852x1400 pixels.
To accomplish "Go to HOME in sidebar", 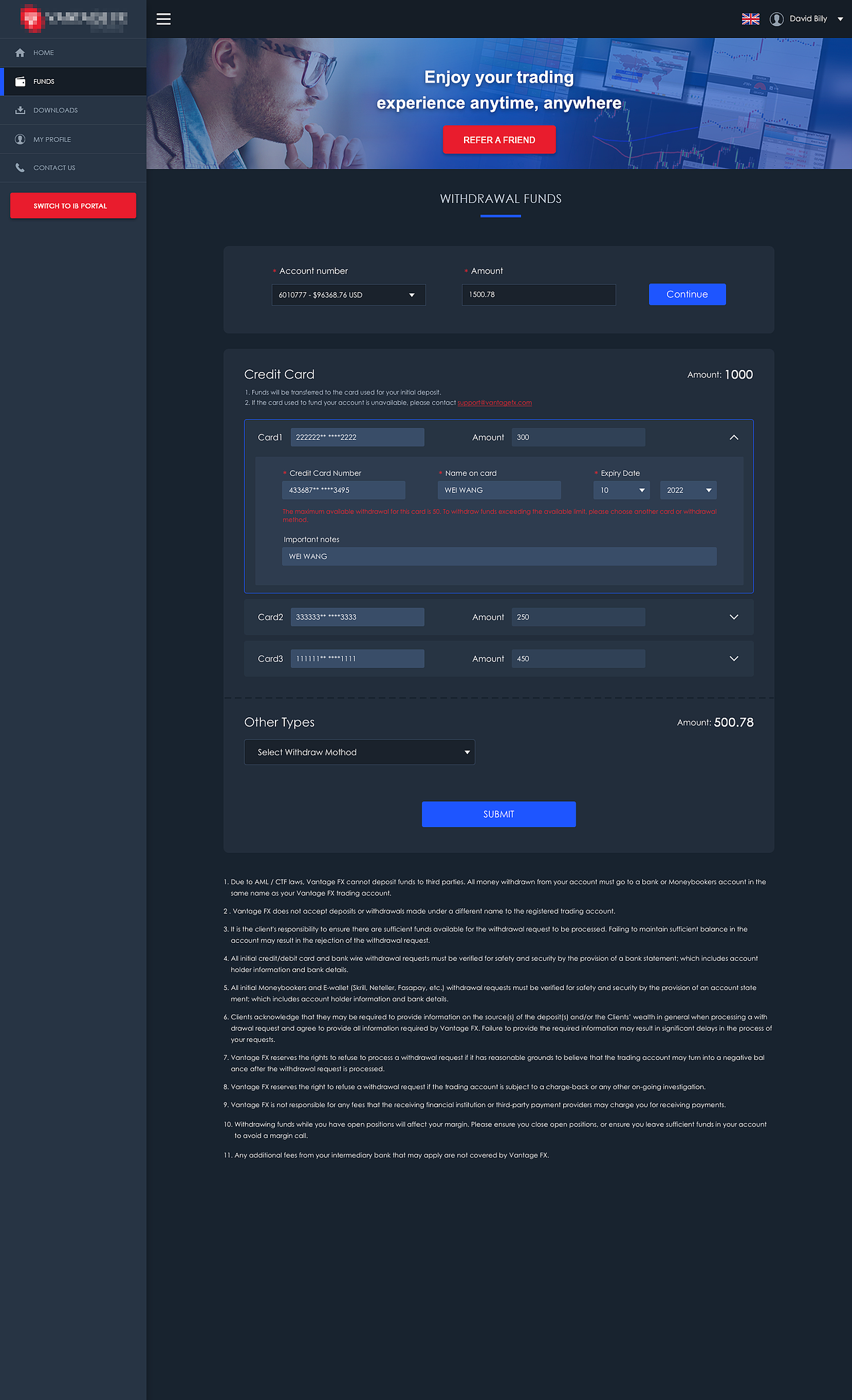I will [x=73, y=53].
